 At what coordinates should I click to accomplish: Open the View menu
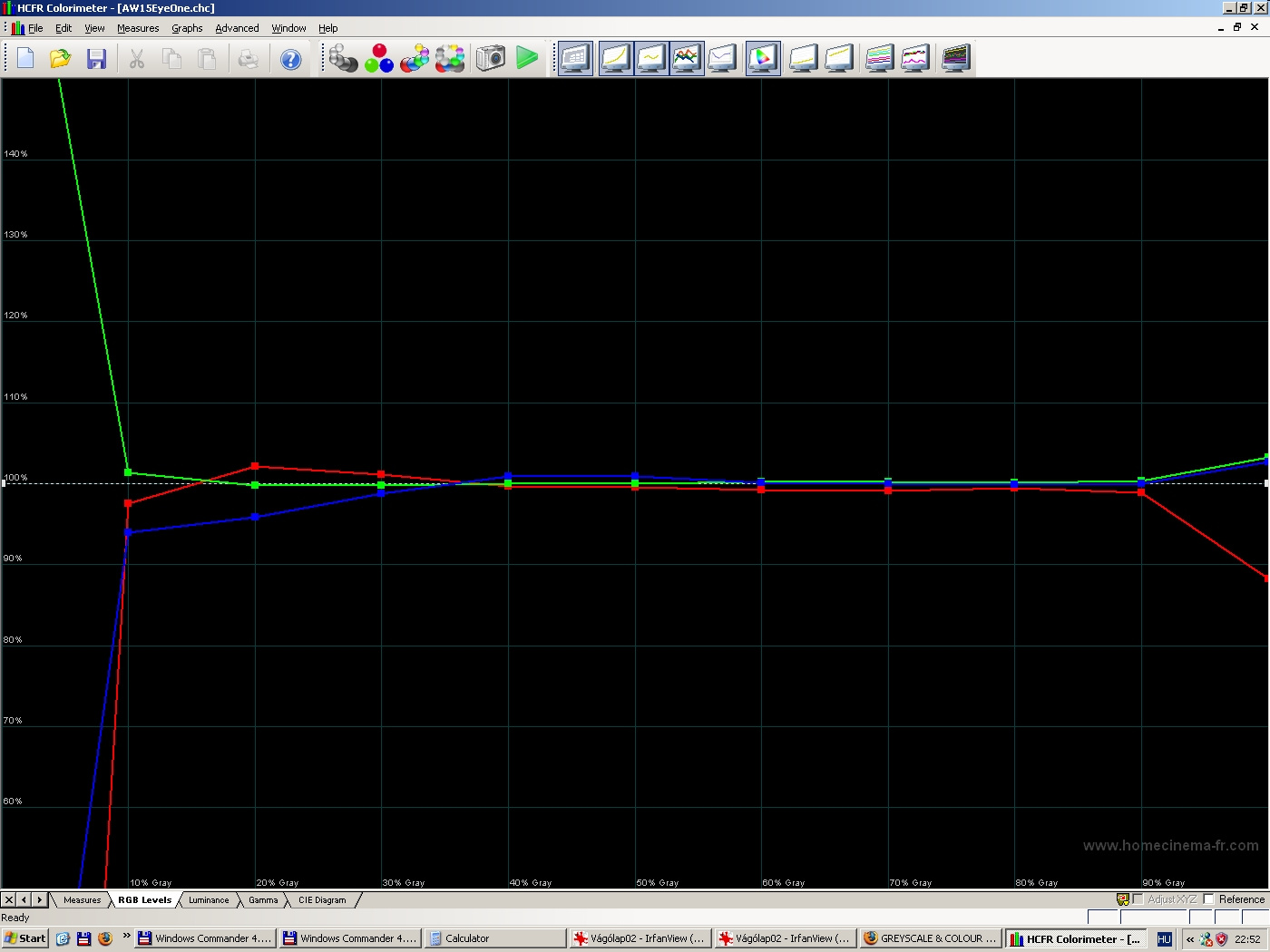(94, 28)
